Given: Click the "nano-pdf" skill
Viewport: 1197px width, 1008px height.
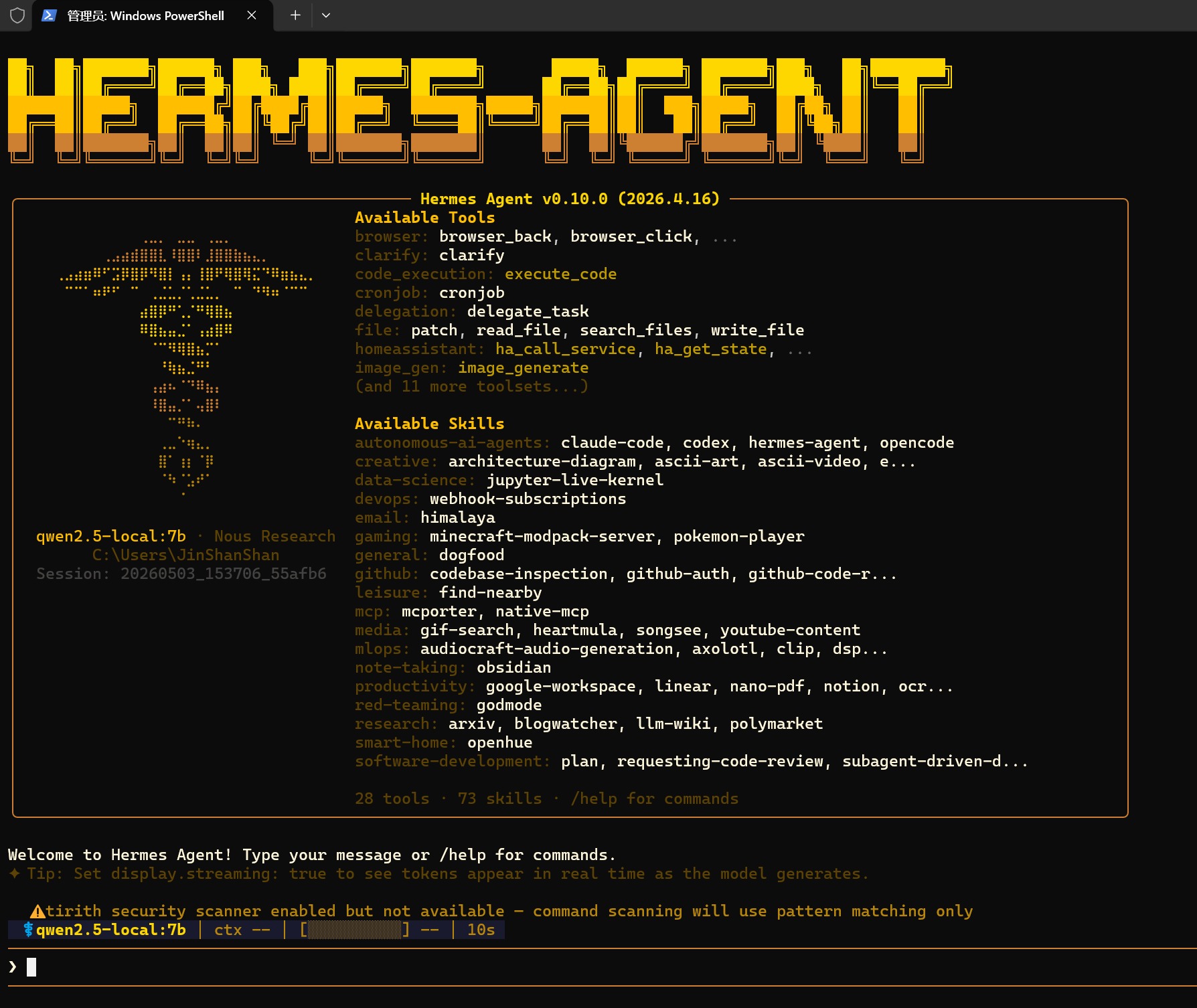Looking at the screenshot, I should [767, 686].
